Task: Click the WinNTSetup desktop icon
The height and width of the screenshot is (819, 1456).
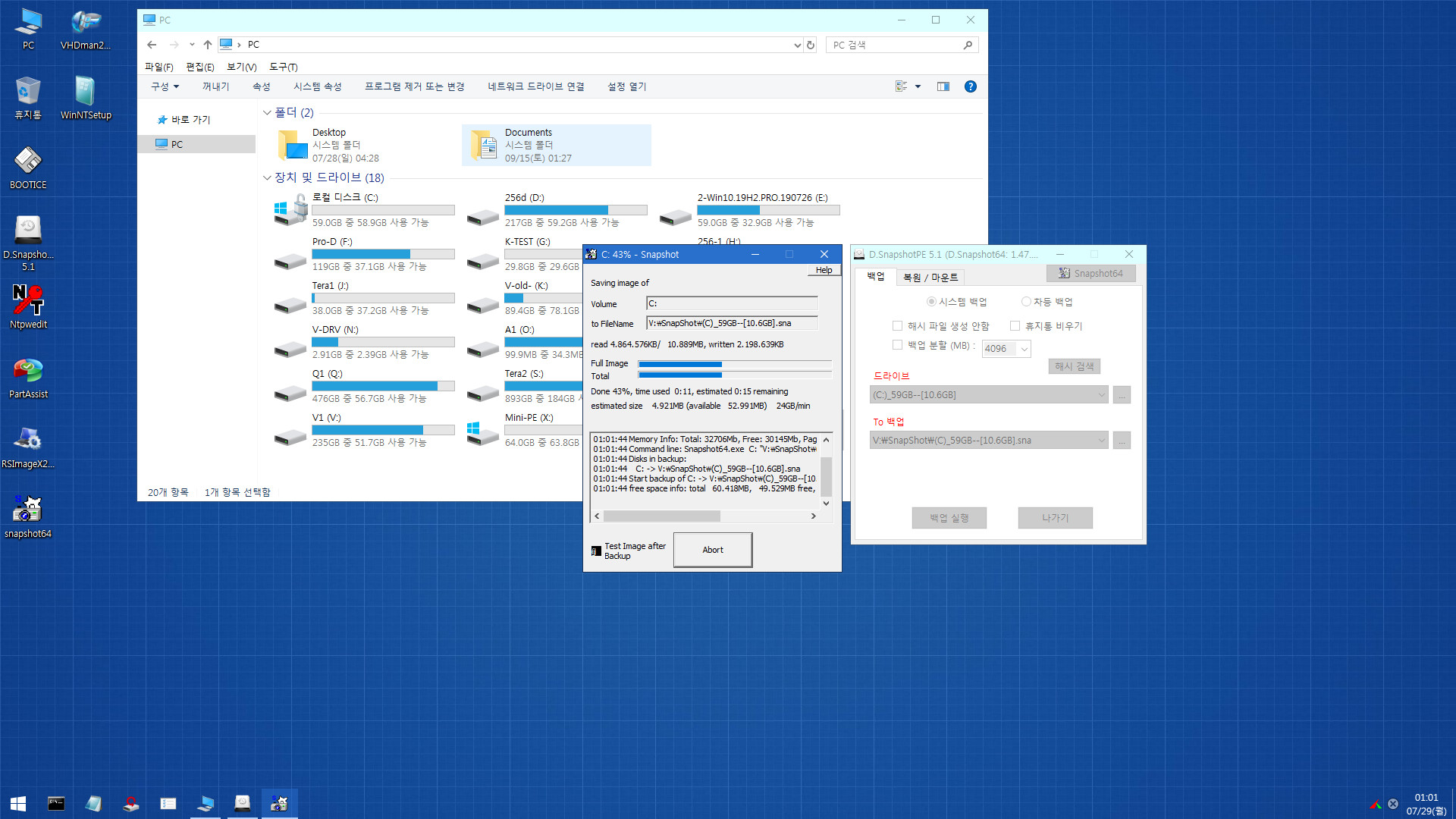Action: 86,91
